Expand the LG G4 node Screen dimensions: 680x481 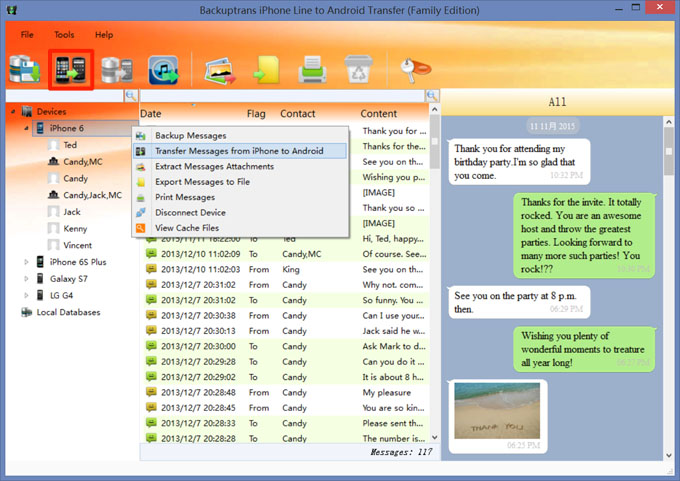pyautogui.click(x=26, y=295)
